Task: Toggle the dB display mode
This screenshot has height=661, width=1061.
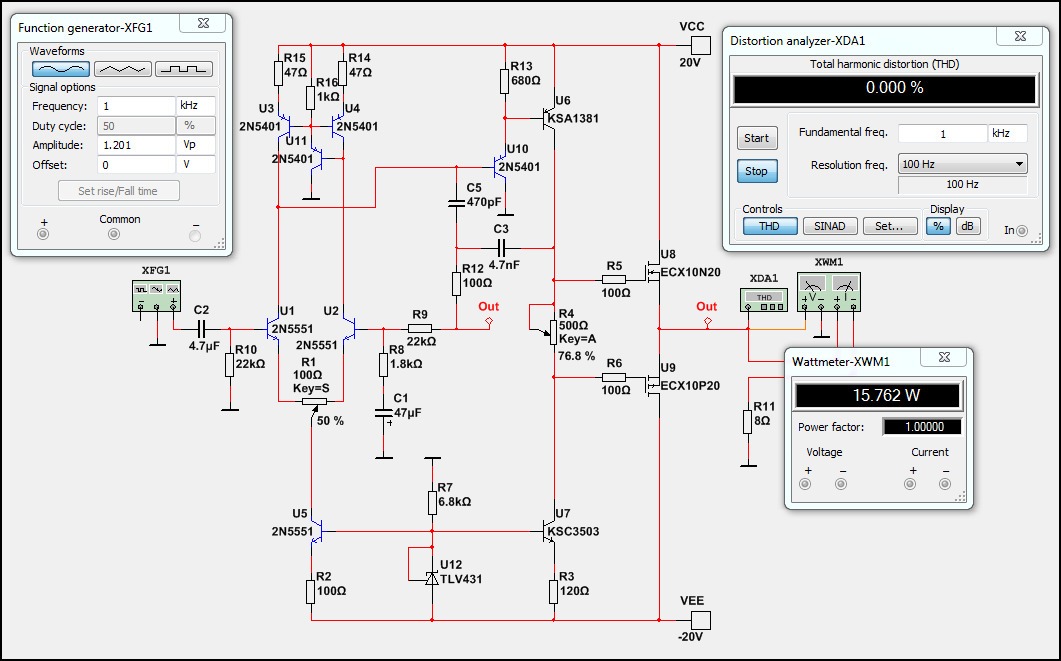Action: point(968,226)
